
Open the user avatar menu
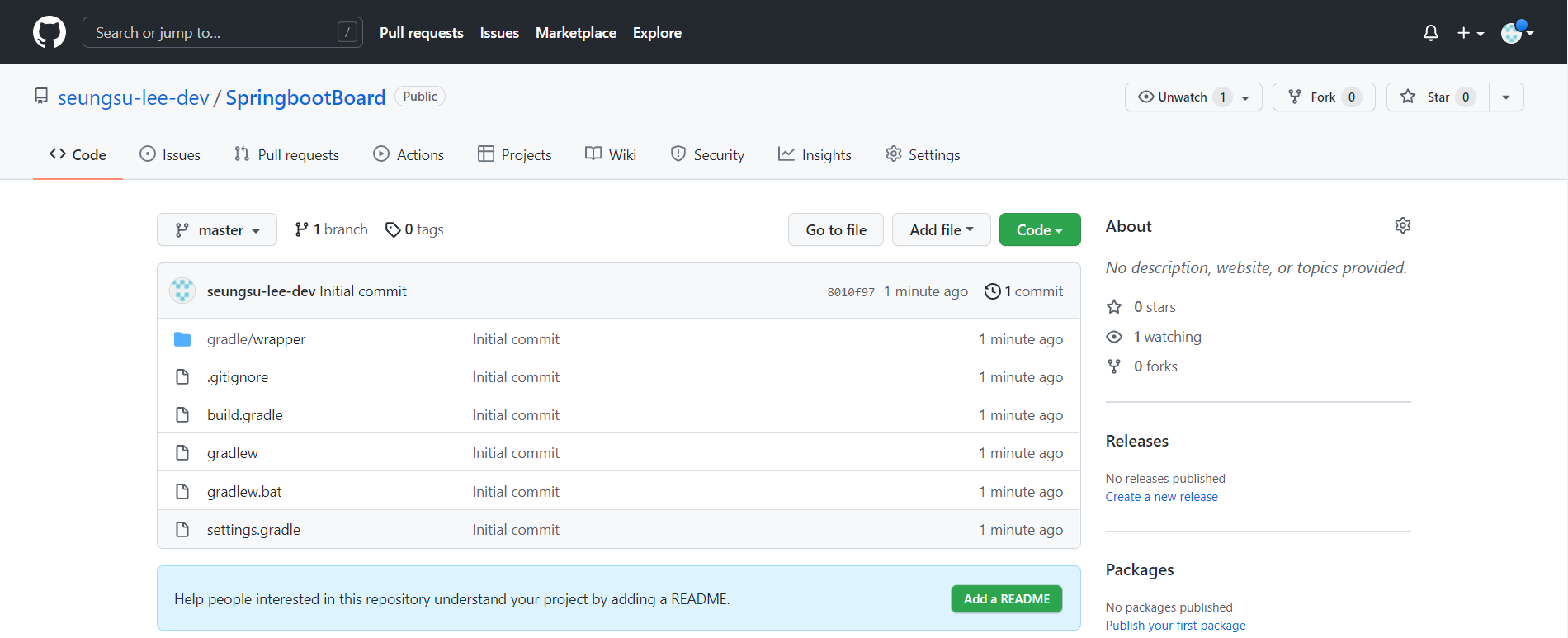coord(1517,32)
